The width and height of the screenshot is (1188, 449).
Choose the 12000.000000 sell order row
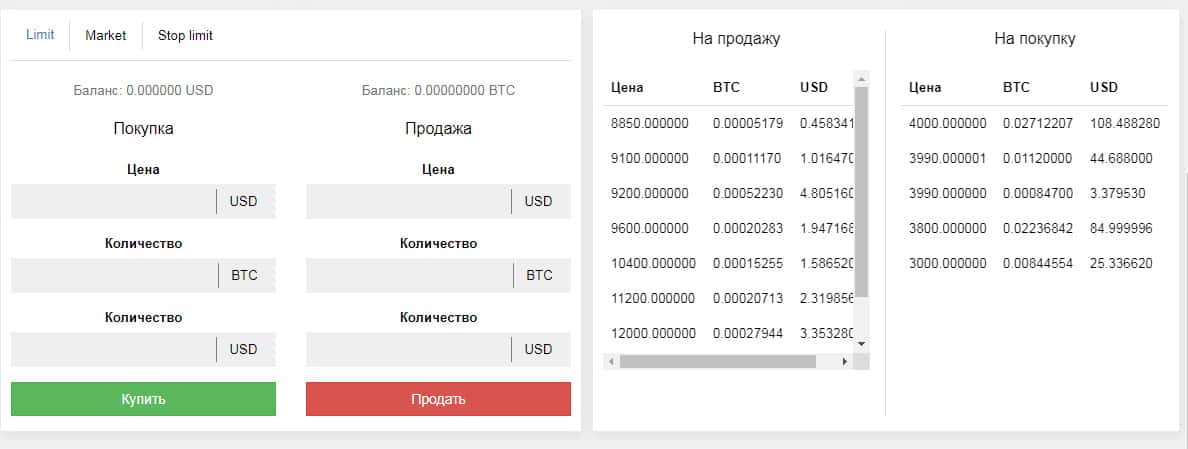coord(730,333)
